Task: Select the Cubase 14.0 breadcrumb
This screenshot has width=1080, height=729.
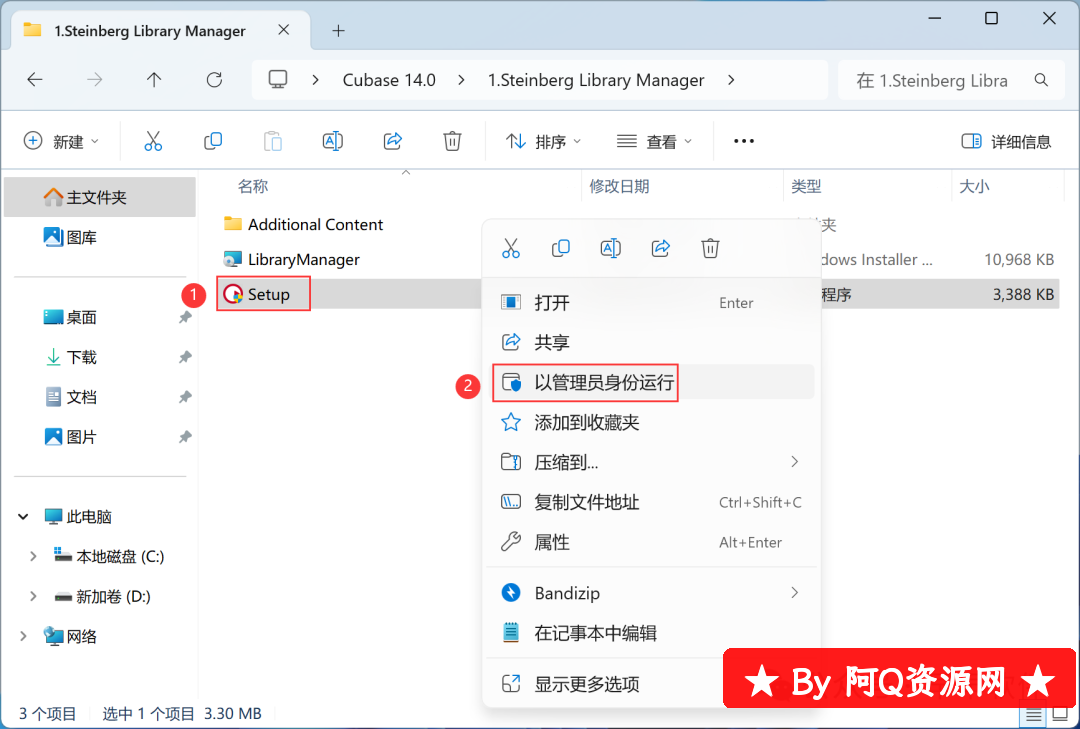Action: (x=389, y=80)
